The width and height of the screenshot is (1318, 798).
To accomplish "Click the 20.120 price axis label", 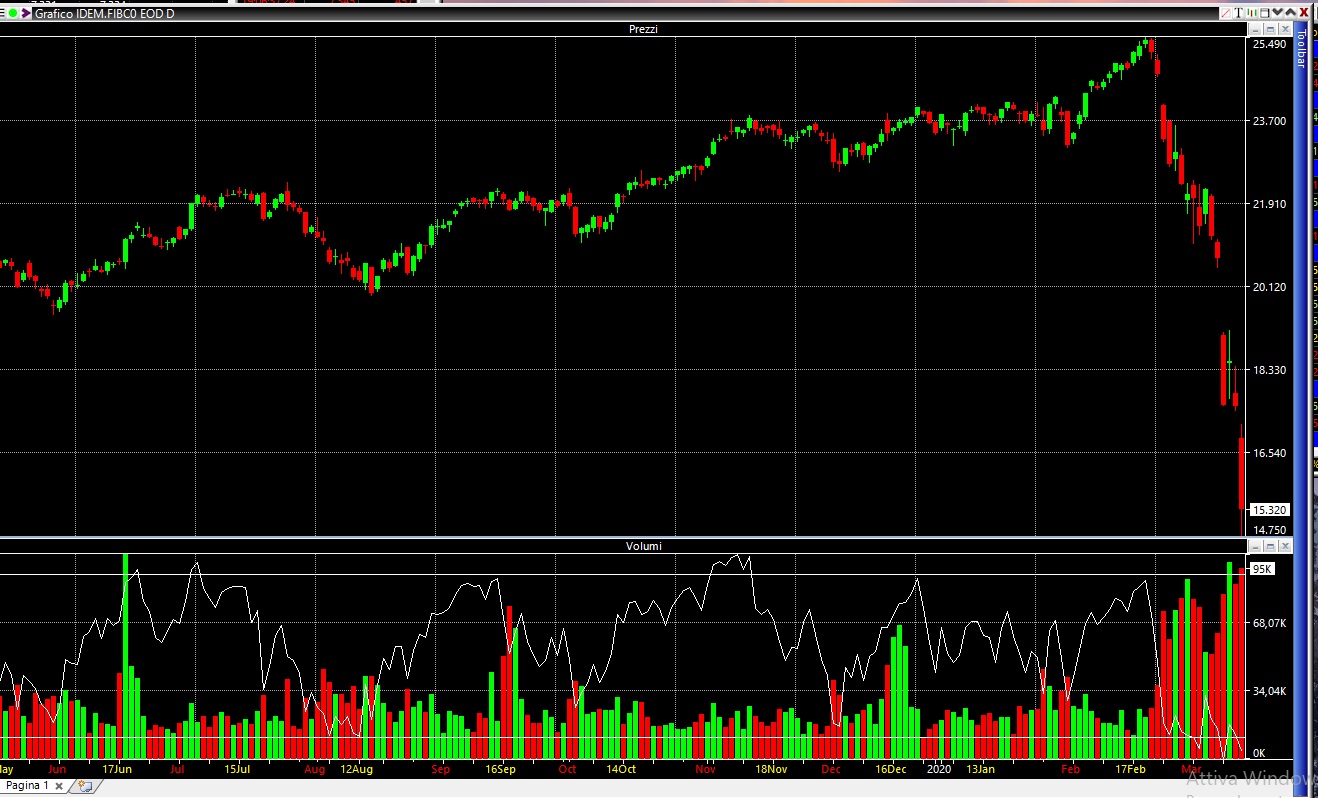I will pyautogui.click(x=1269, y=287).
